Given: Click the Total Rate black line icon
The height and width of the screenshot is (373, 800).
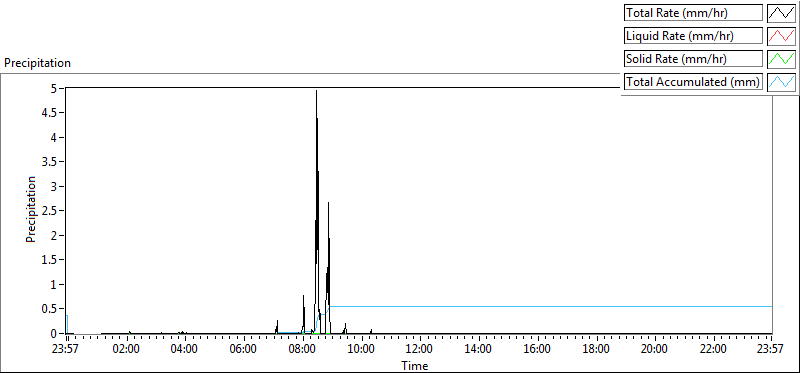Looking at the screenshot, I should (781, 13).
